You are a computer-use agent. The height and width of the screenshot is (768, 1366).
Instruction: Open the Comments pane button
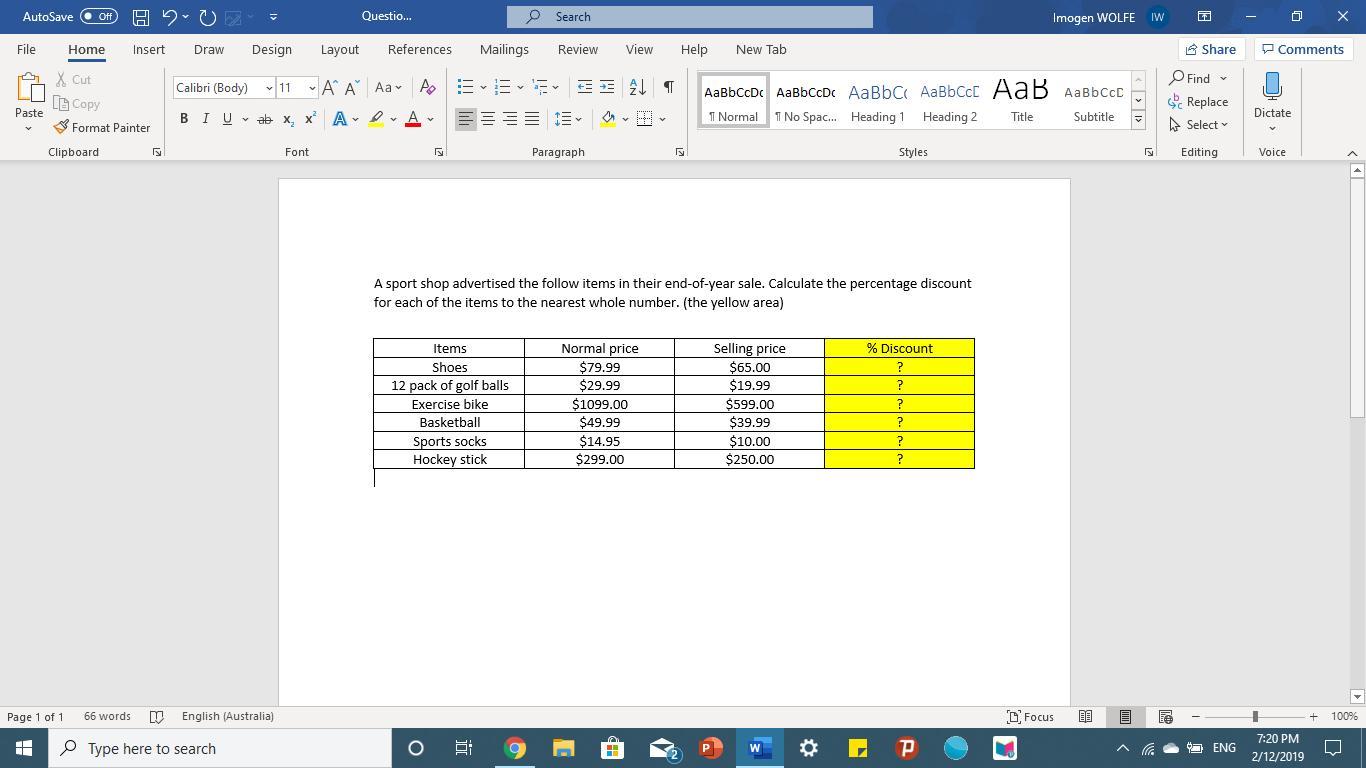1302,49
